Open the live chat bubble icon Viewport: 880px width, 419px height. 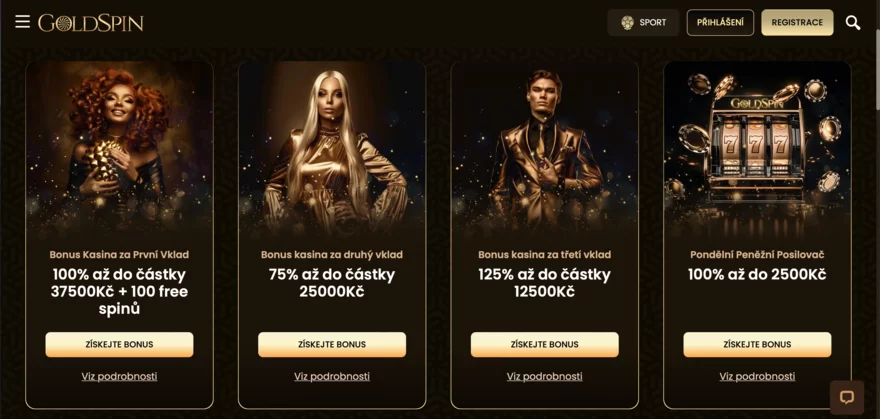[x=846, y=397]
